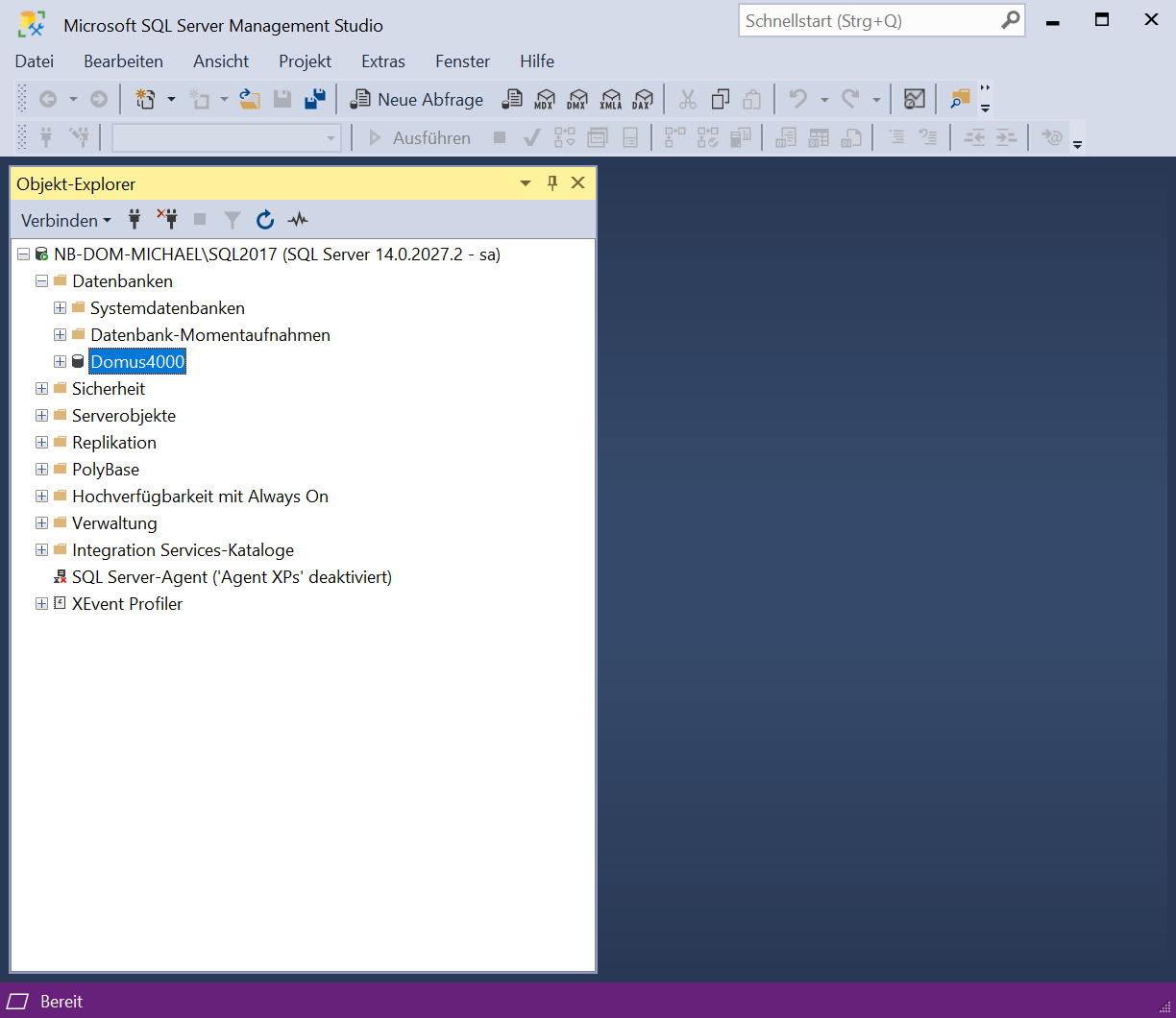The width and height of the screenshot is (1176, 1018).
Task: Click the SSMS application icon in title bar
Action: tap(32, 24)
